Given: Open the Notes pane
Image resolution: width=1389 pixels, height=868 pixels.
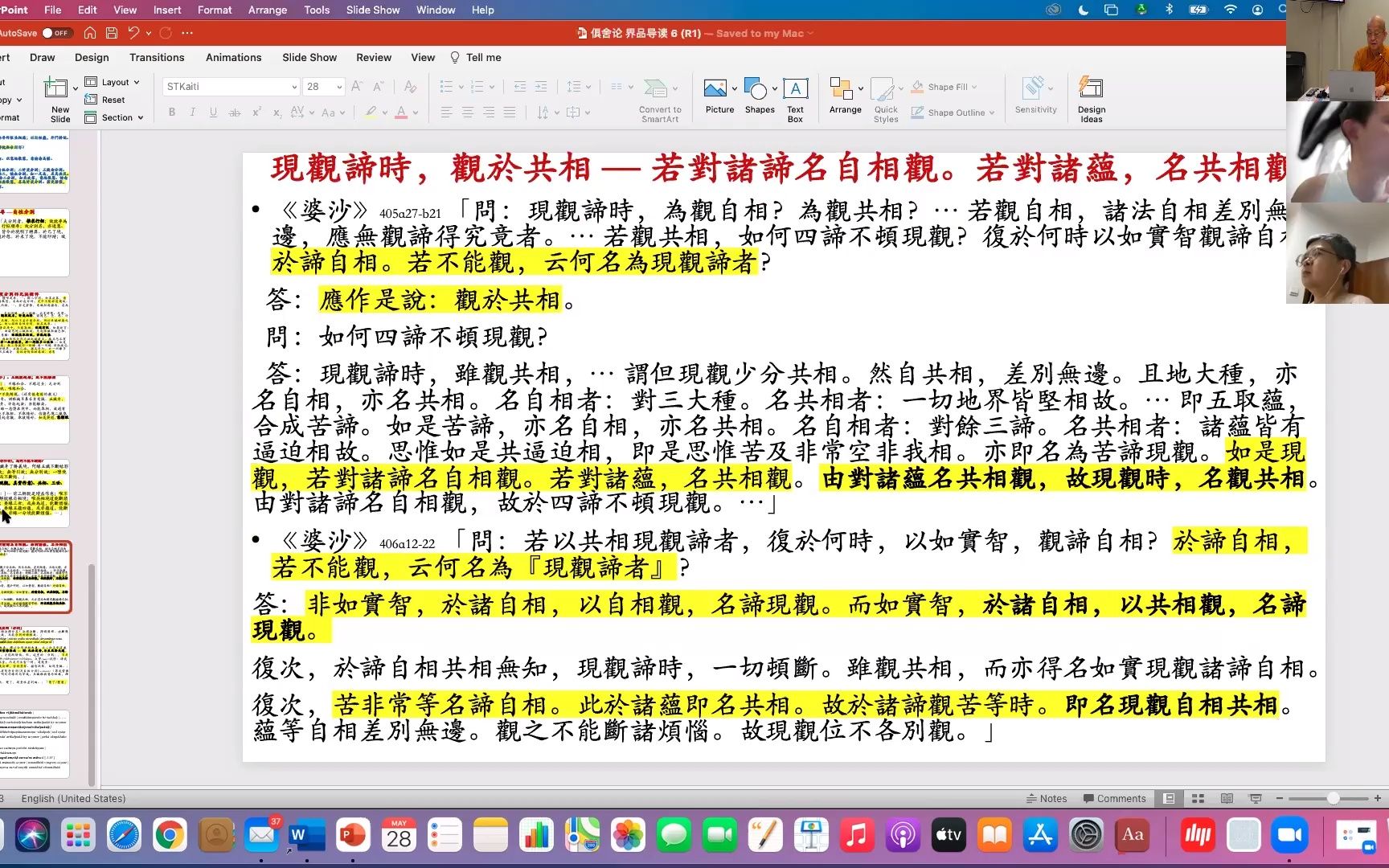Looking at the screenshot, I should click(1047, 798).
